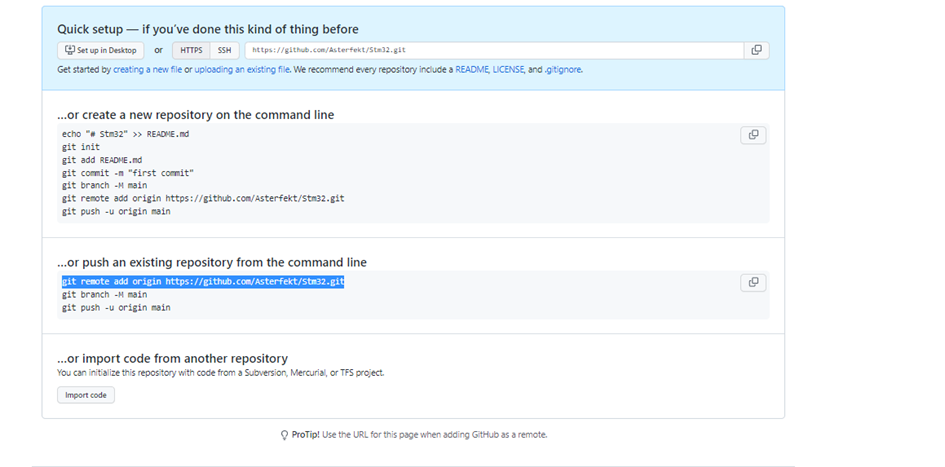Follow the .gitignore link

pos(563,70)
